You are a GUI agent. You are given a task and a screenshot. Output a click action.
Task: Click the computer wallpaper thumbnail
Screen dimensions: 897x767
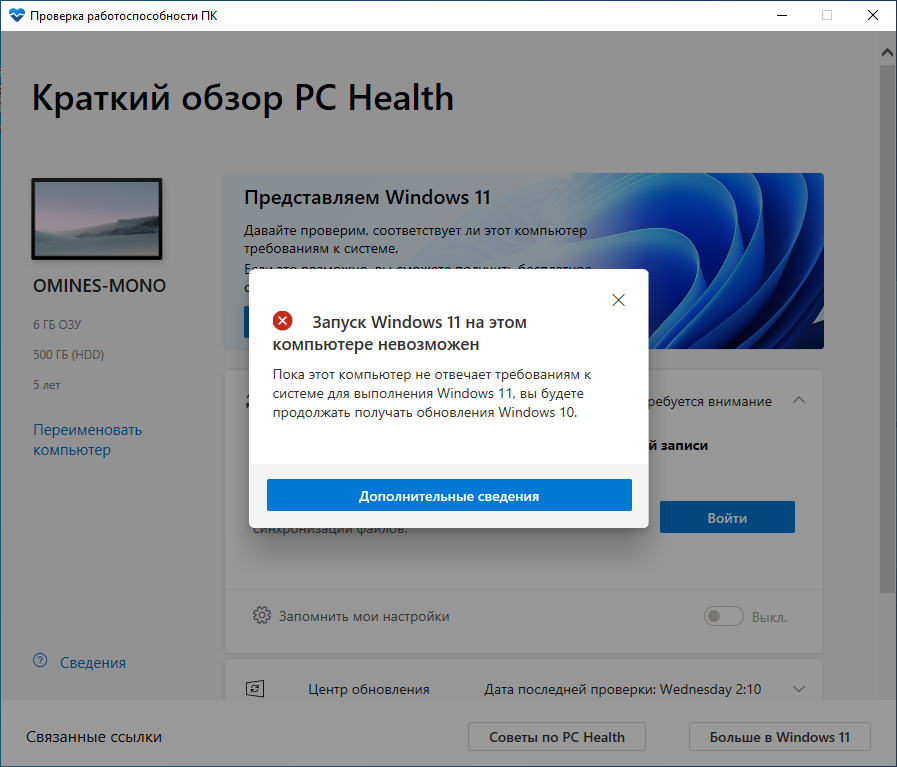coord(97,219)
